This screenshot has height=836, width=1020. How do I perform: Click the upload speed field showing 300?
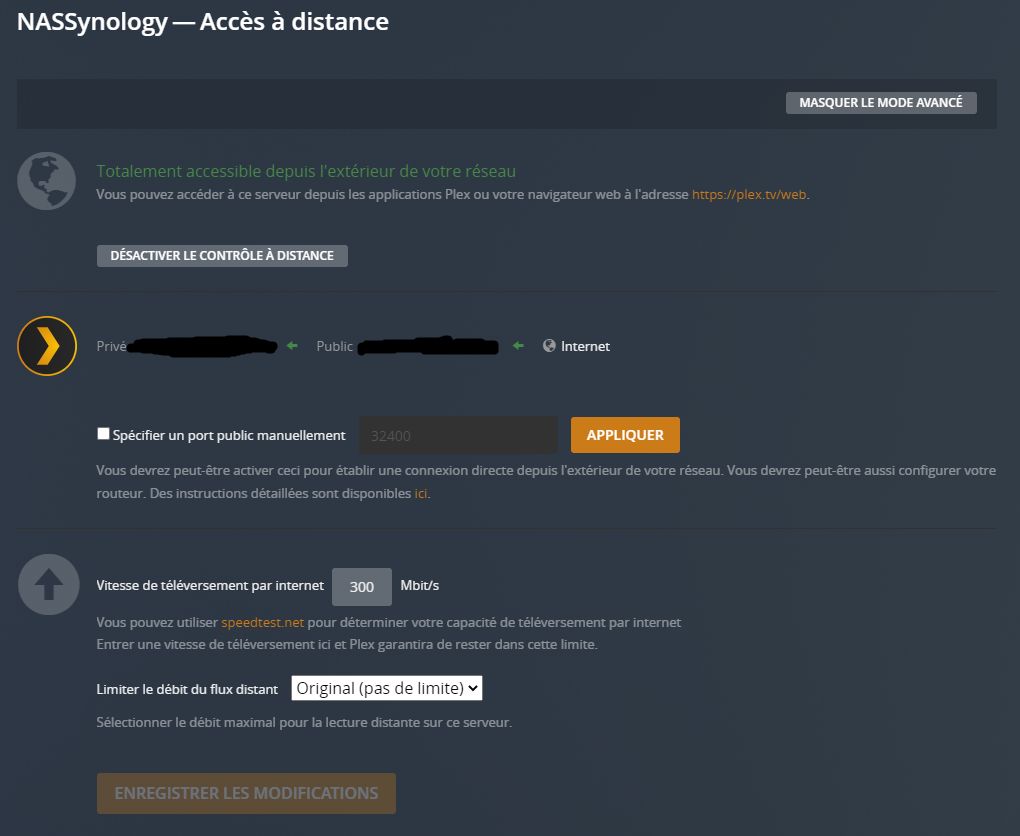(x=362, y=587)
